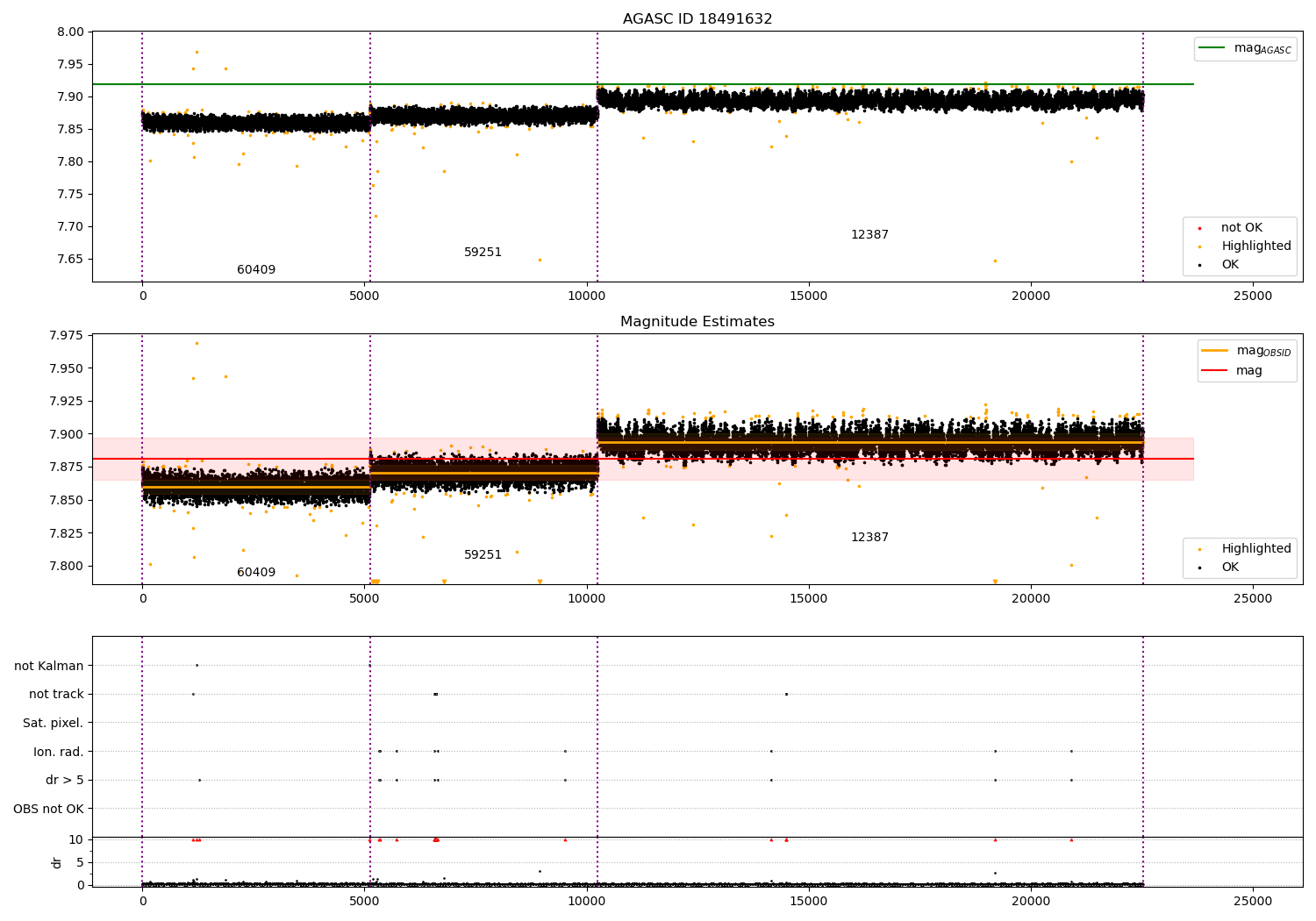Screen dimensions: 1316x921
Task: Click the 7.800 y-axis tick in middle plot
Action: (x=66, y=566)
